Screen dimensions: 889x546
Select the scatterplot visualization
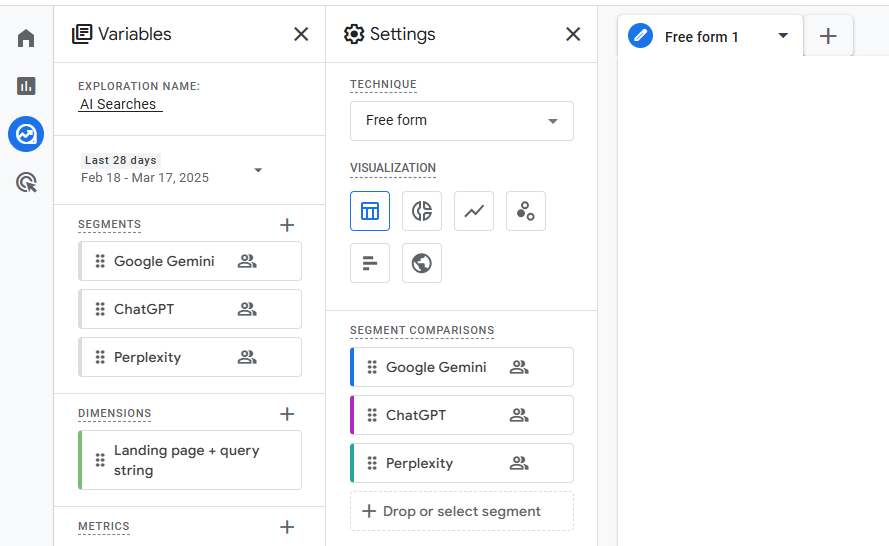(x=526, y=211)
